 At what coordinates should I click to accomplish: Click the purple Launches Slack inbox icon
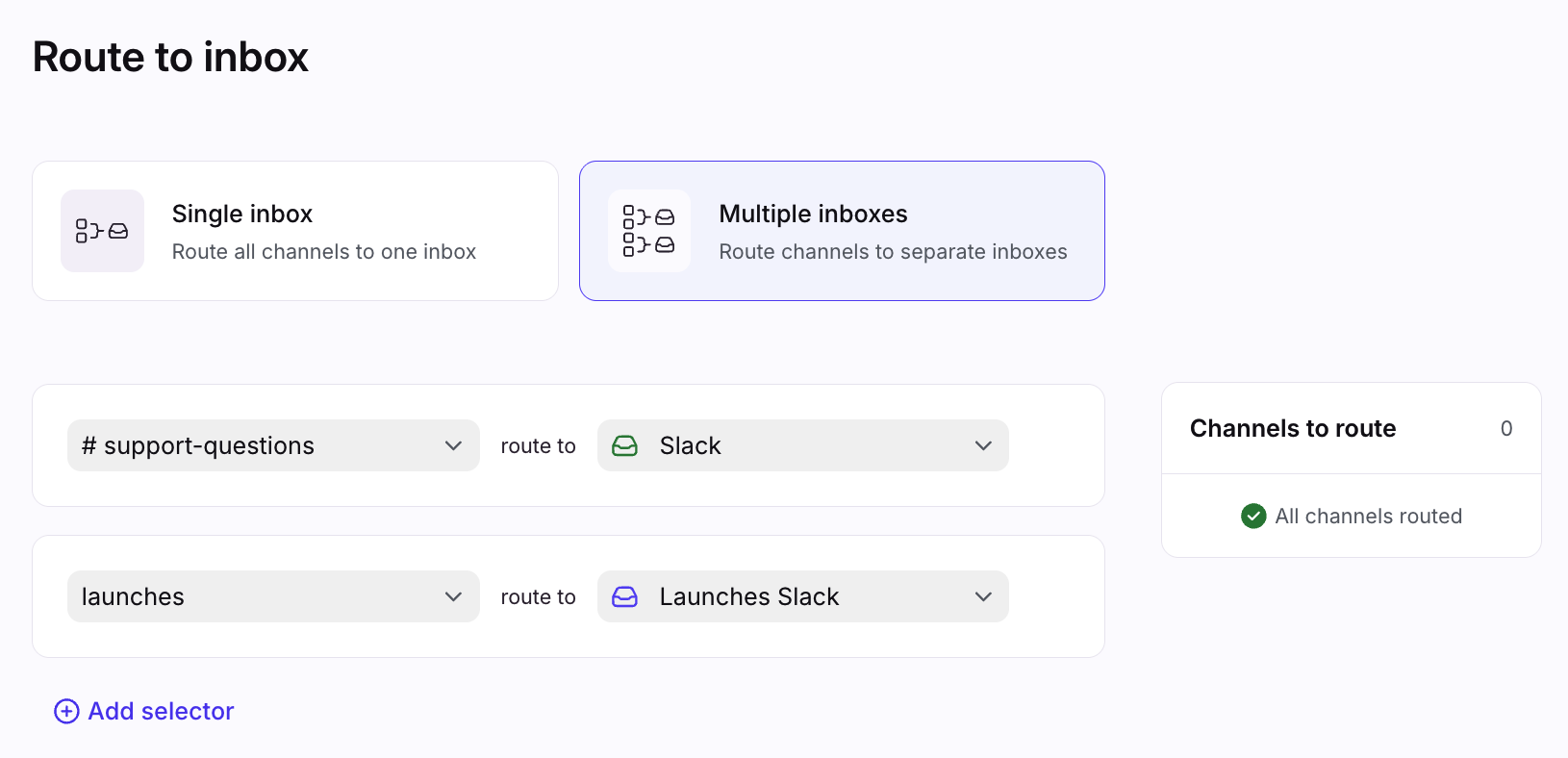(625, 596)
